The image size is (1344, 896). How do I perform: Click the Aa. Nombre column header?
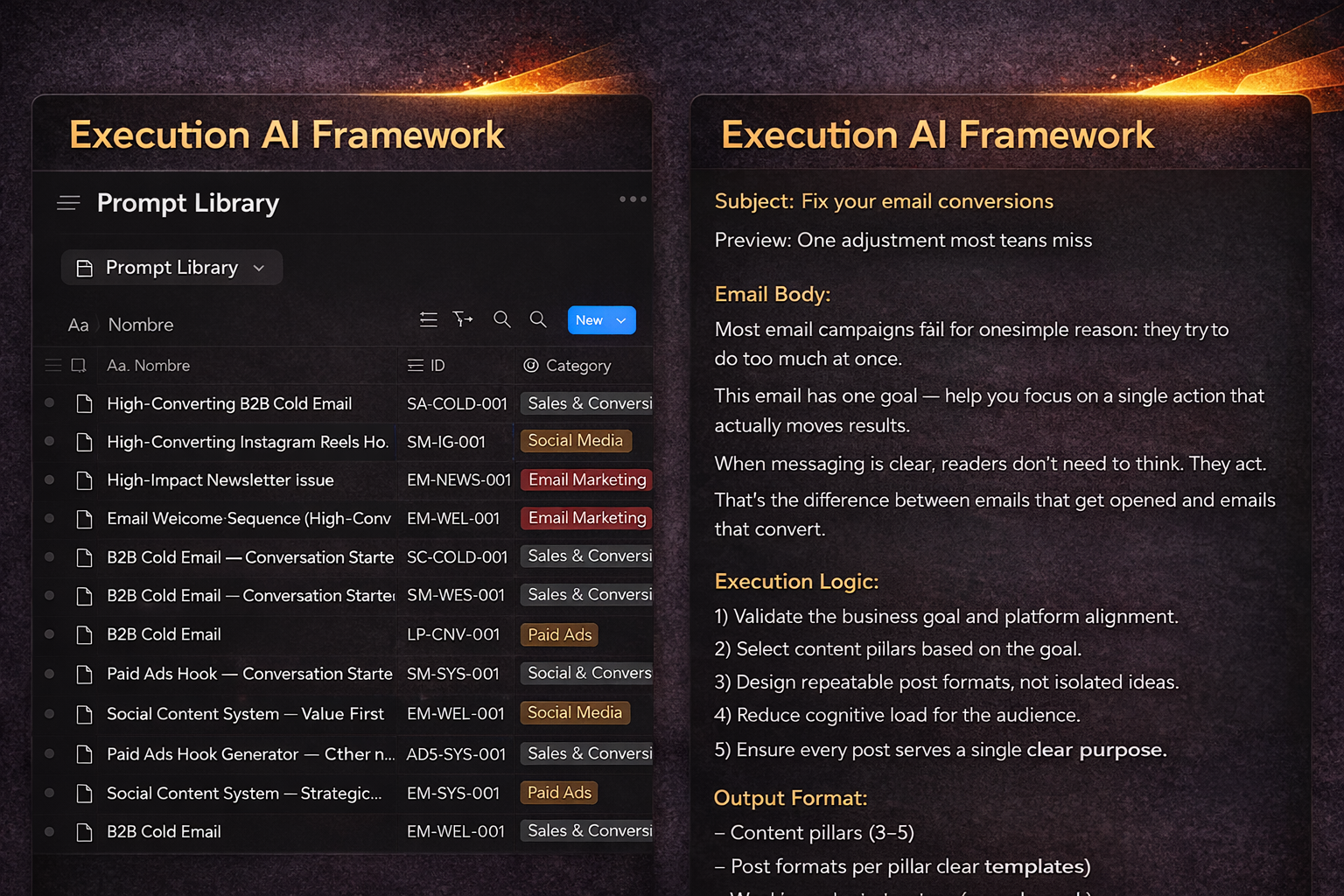(148, 366)
